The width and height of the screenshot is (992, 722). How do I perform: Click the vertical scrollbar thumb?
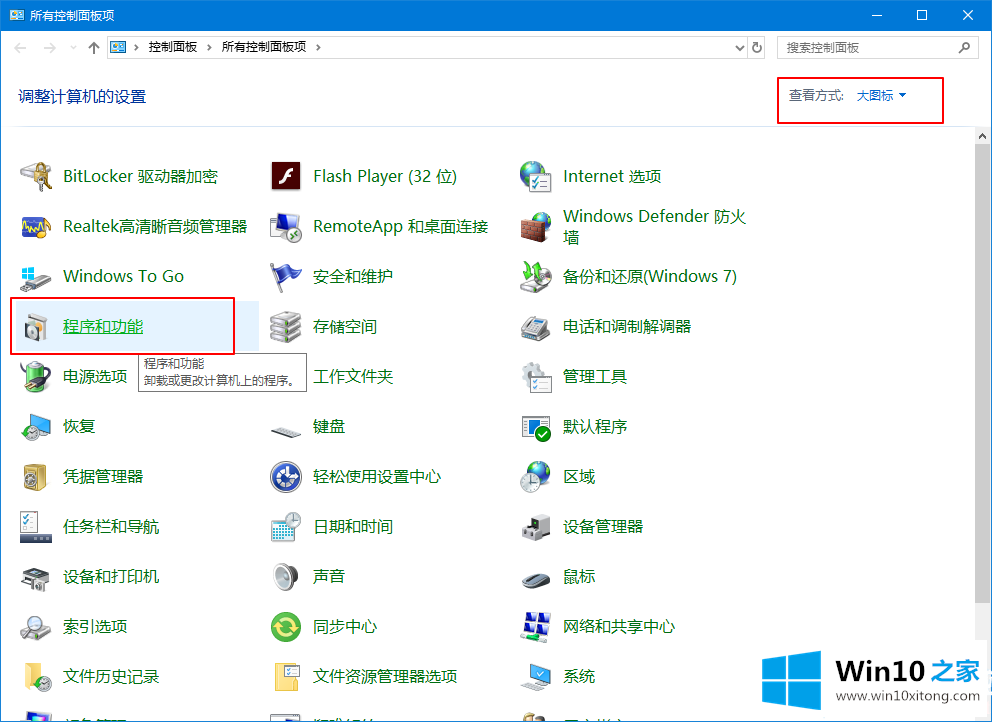point(982,373)
